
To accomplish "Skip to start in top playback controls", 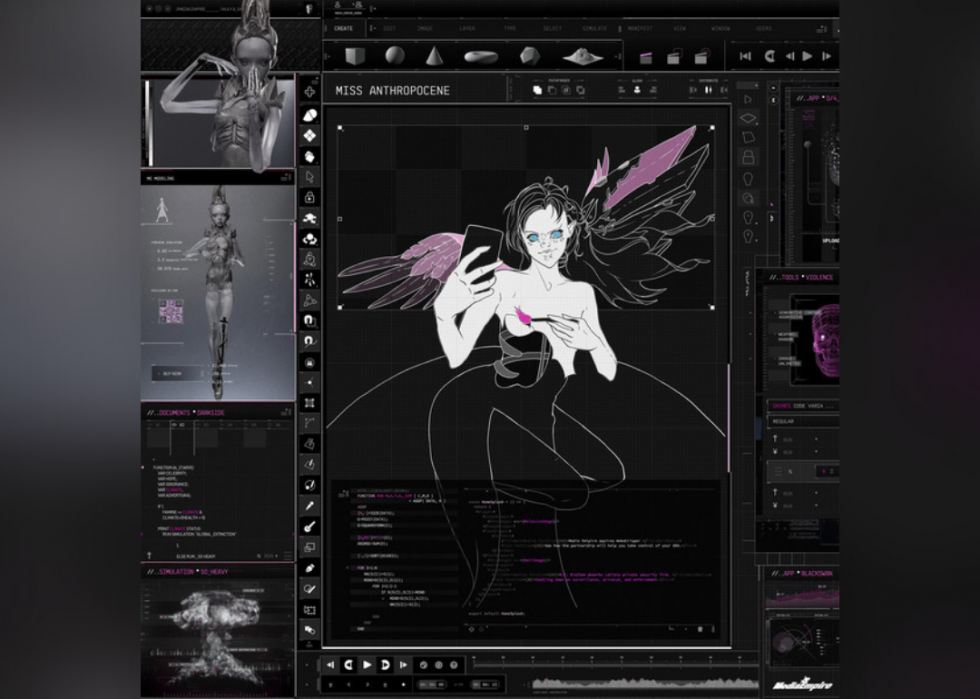I will (x=746, y=56).
